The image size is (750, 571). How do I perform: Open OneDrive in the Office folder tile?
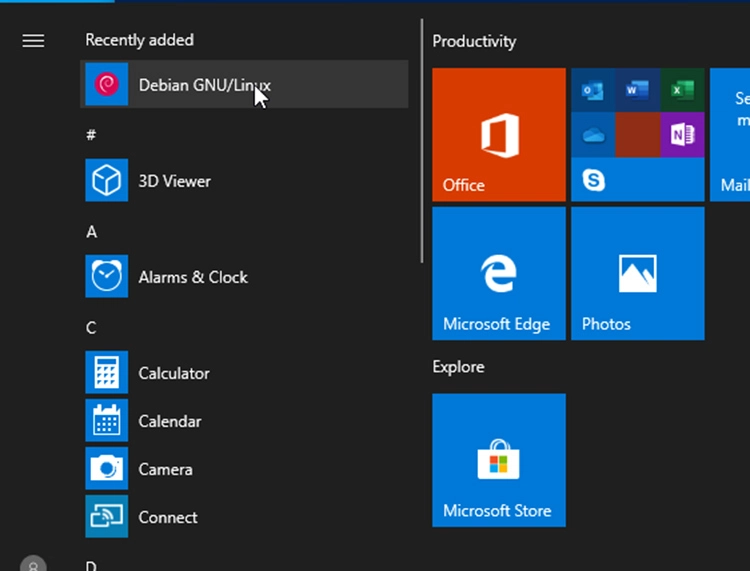[x=593, y=135]
